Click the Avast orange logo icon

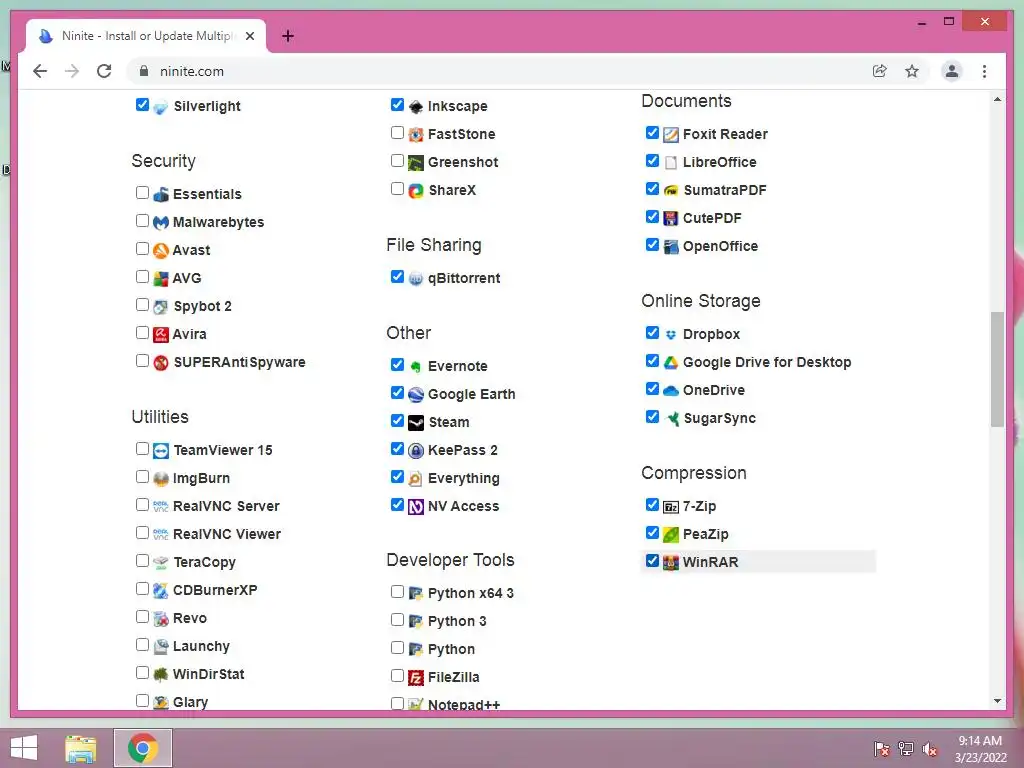(x=161, y=251)
